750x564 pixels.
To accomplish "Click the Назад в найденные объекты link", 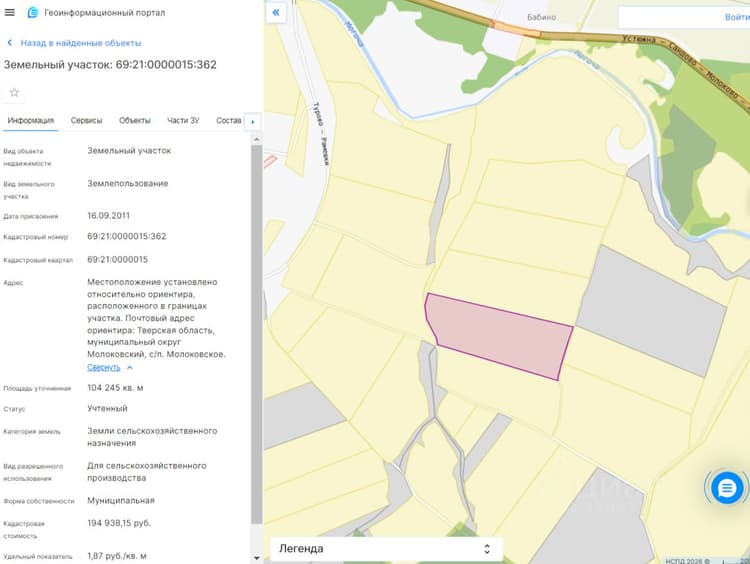I will pos(81,43).
